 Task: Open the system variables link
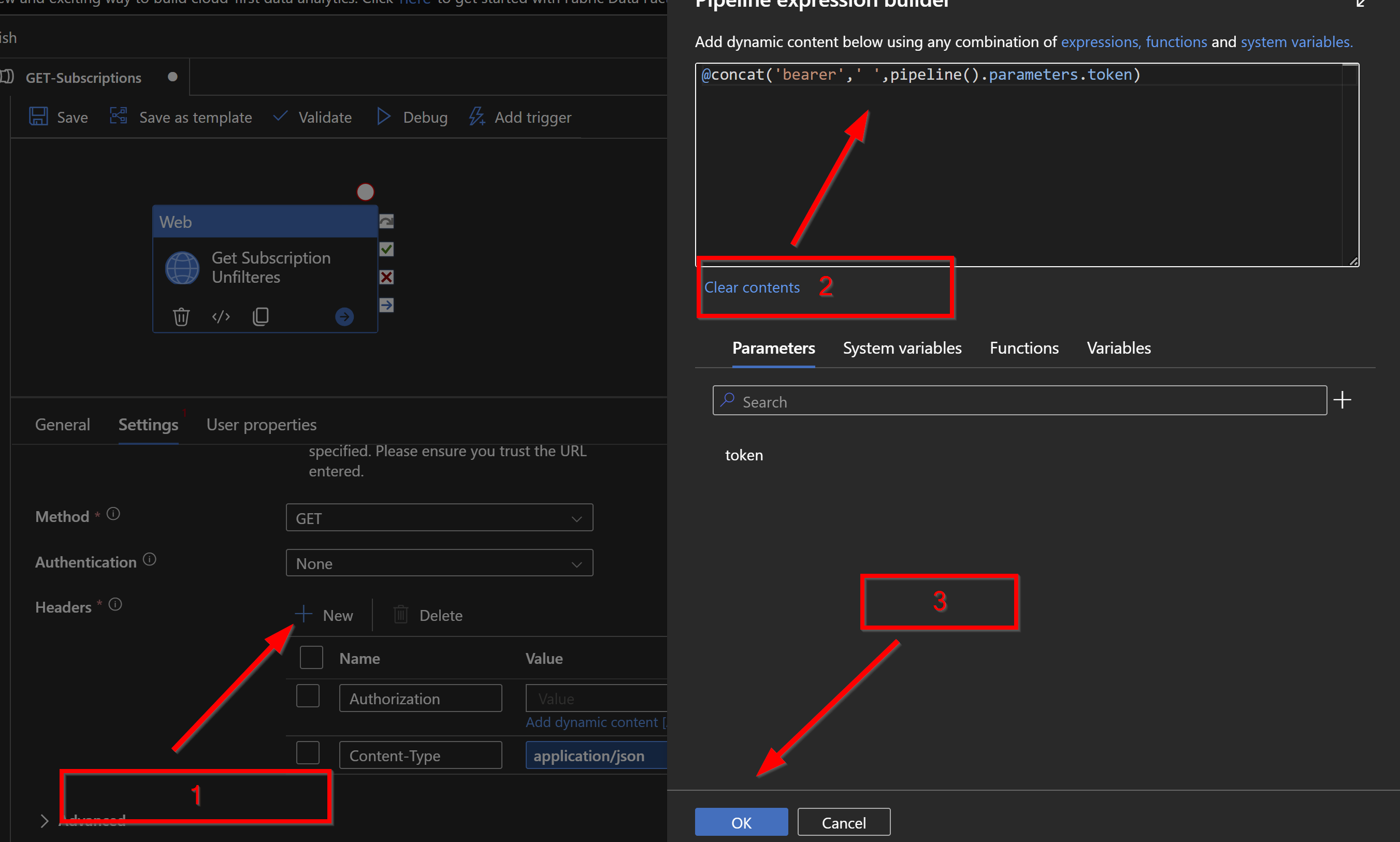[1297, 41]
